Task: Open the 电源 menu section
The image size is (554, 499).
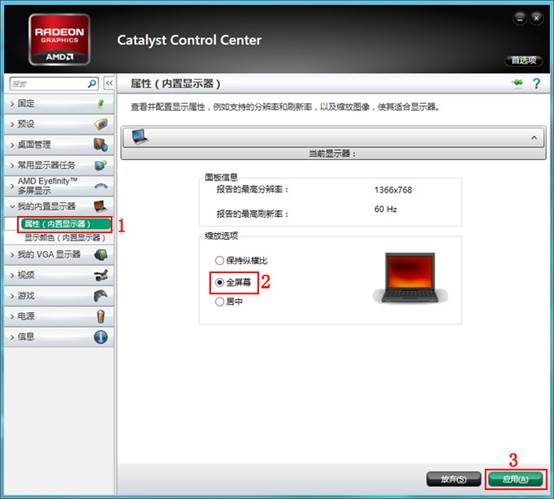Action: (x=59, y=316)
